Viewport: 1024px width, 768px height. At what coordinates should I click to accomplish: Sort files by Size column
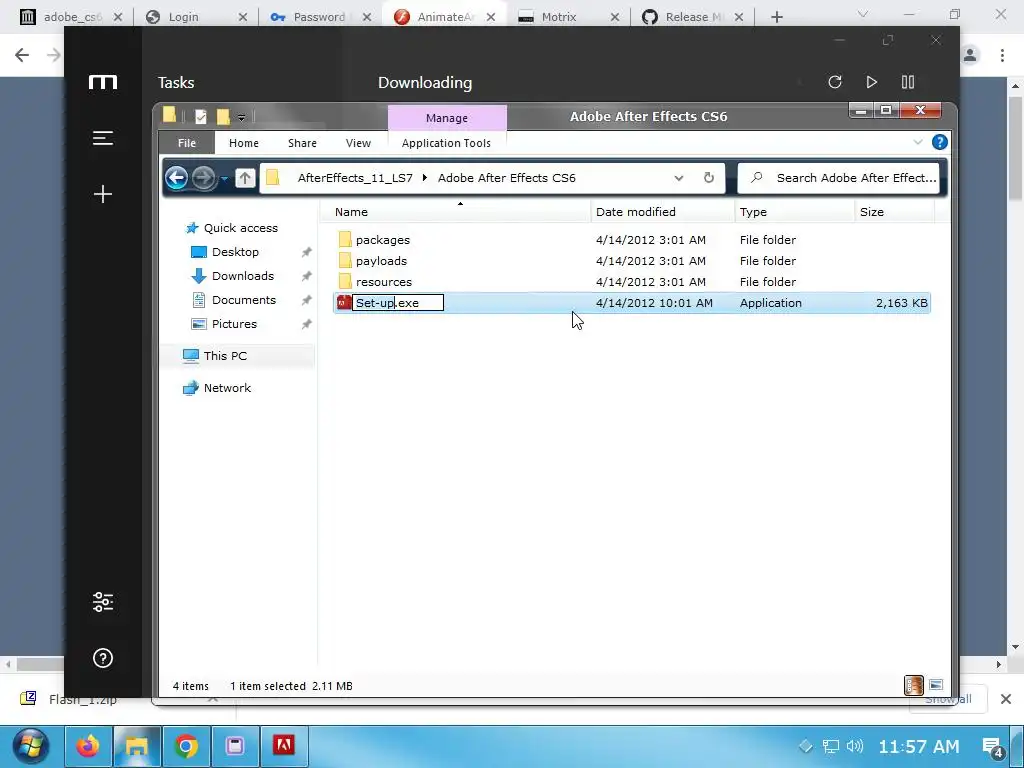[894, 212]
